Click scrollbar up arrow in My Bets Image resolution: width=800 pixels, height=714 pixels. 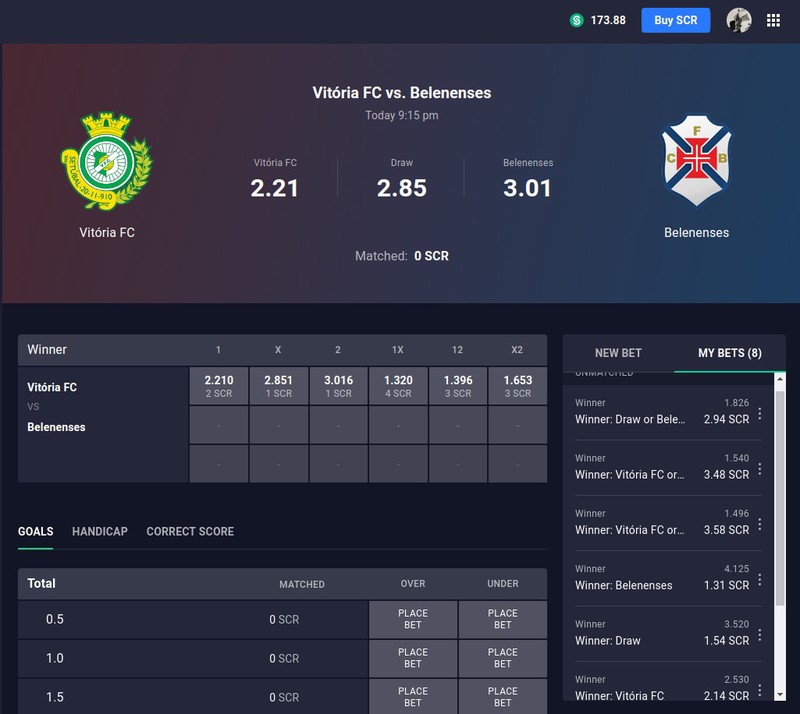click(780, 379)
